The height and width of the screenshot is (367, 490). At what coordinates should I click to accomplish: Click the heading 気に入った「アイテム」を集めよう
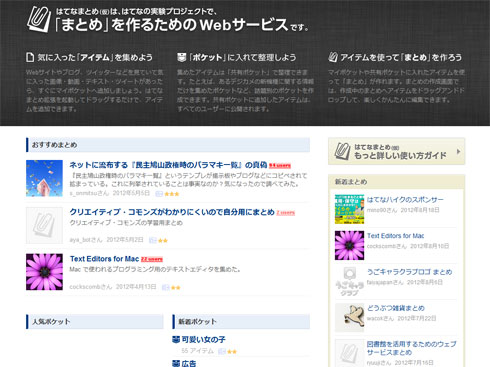pos(95,57)
